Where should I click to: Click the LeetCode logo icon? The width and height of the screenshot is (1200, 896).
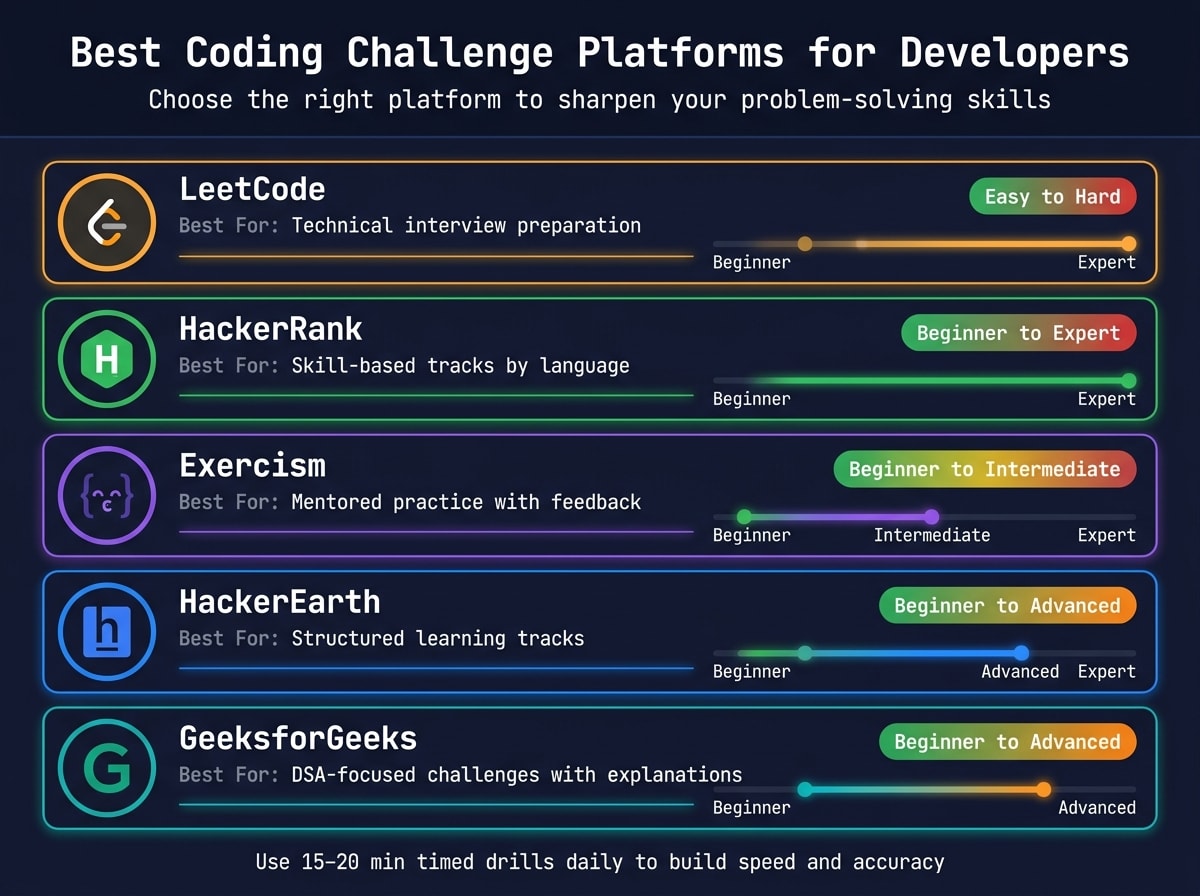click(x=107, y=222)
